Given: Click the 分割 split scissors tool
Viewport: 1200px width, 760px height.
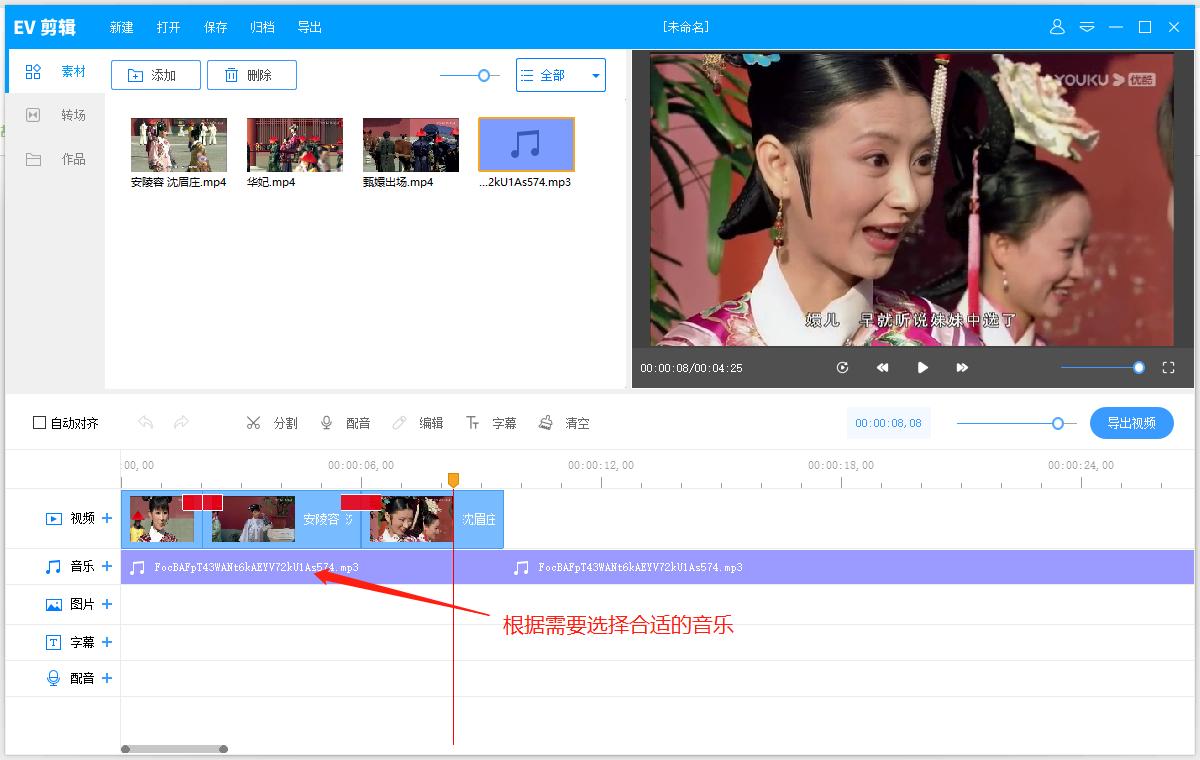Looking at the screenshot, I should 272,423.
